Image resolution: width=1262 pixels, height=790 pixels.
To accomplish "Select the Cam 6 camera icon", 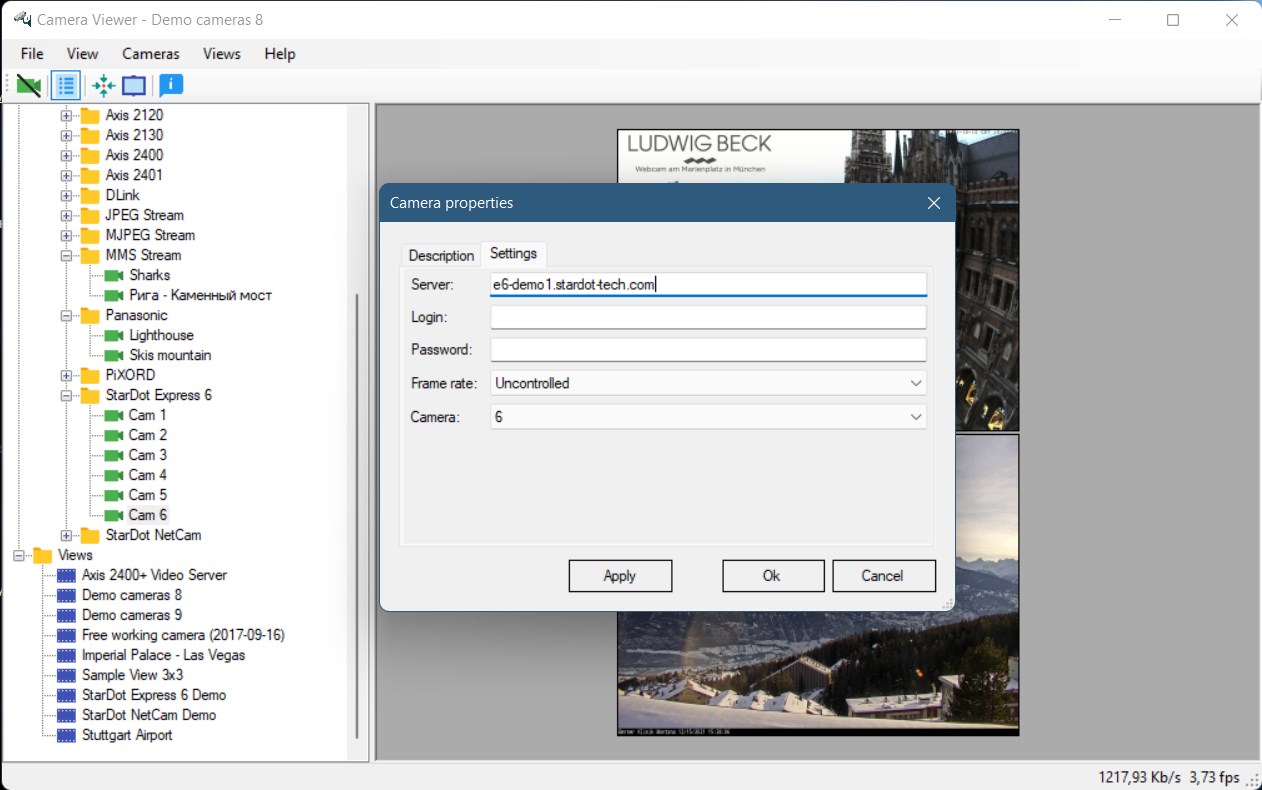I will (113, 515).
